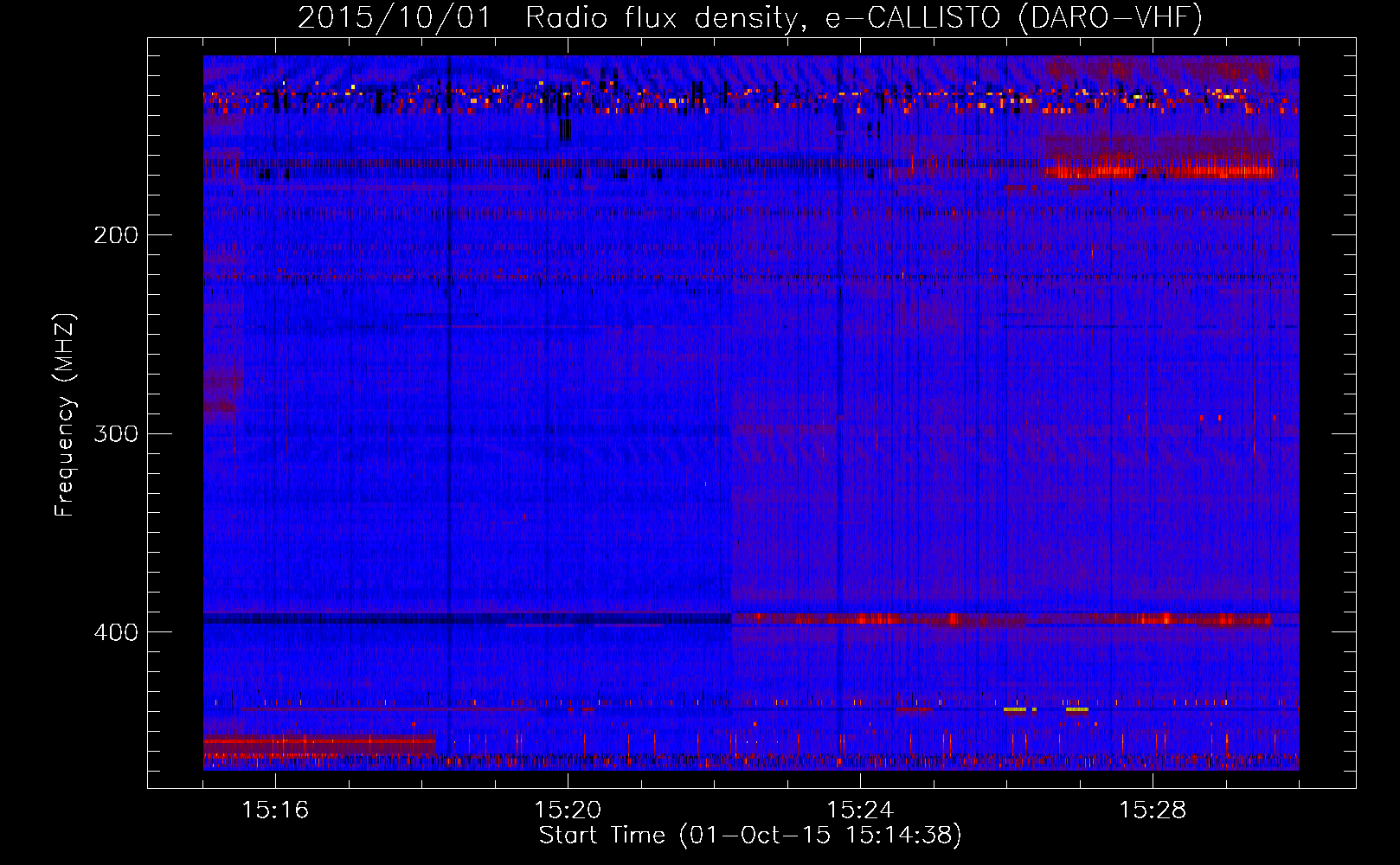This screenshot has height=865, width=1400.
Task: Click the red band near 400 MHz at 15:24
Action: [x=865, y=619]
